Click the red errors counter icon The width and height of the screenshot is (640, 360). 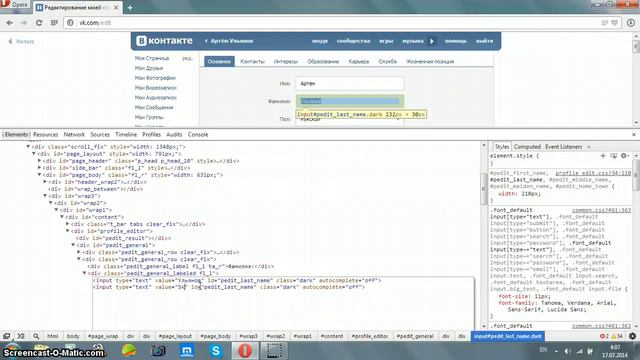(x=604, y=336)
